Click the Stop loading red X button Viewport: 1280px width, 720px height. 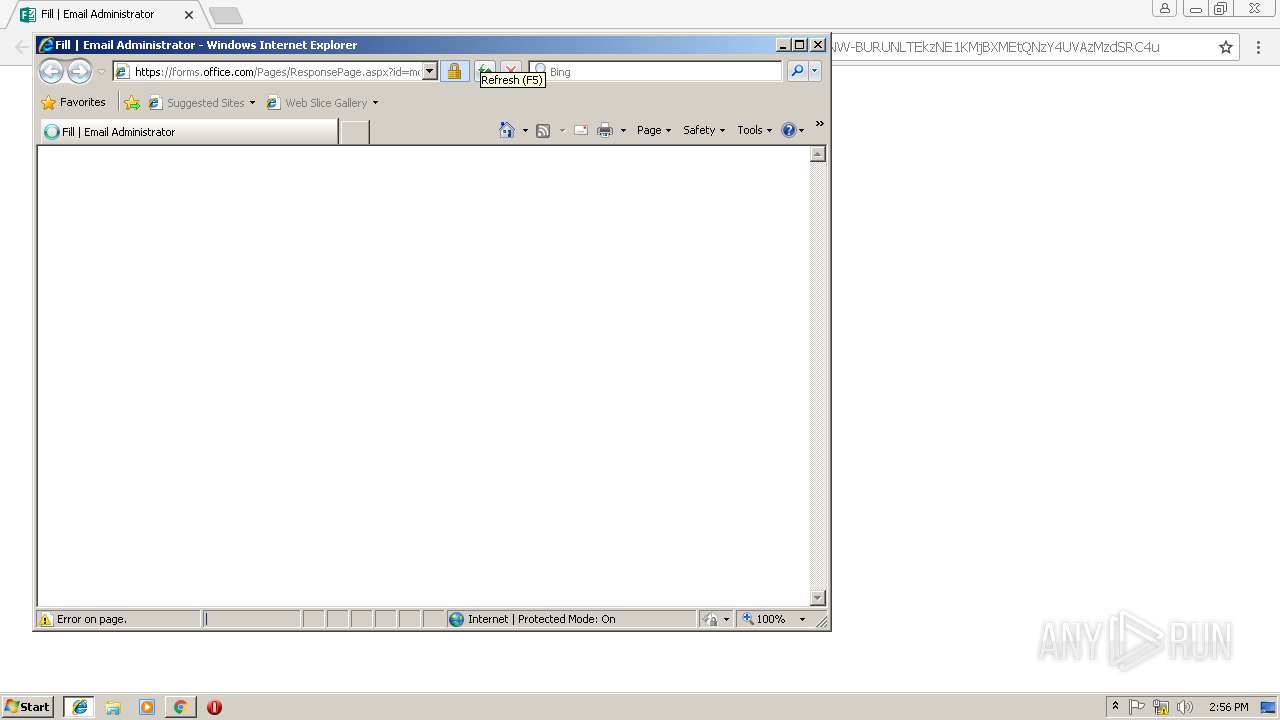pos(511,68)
